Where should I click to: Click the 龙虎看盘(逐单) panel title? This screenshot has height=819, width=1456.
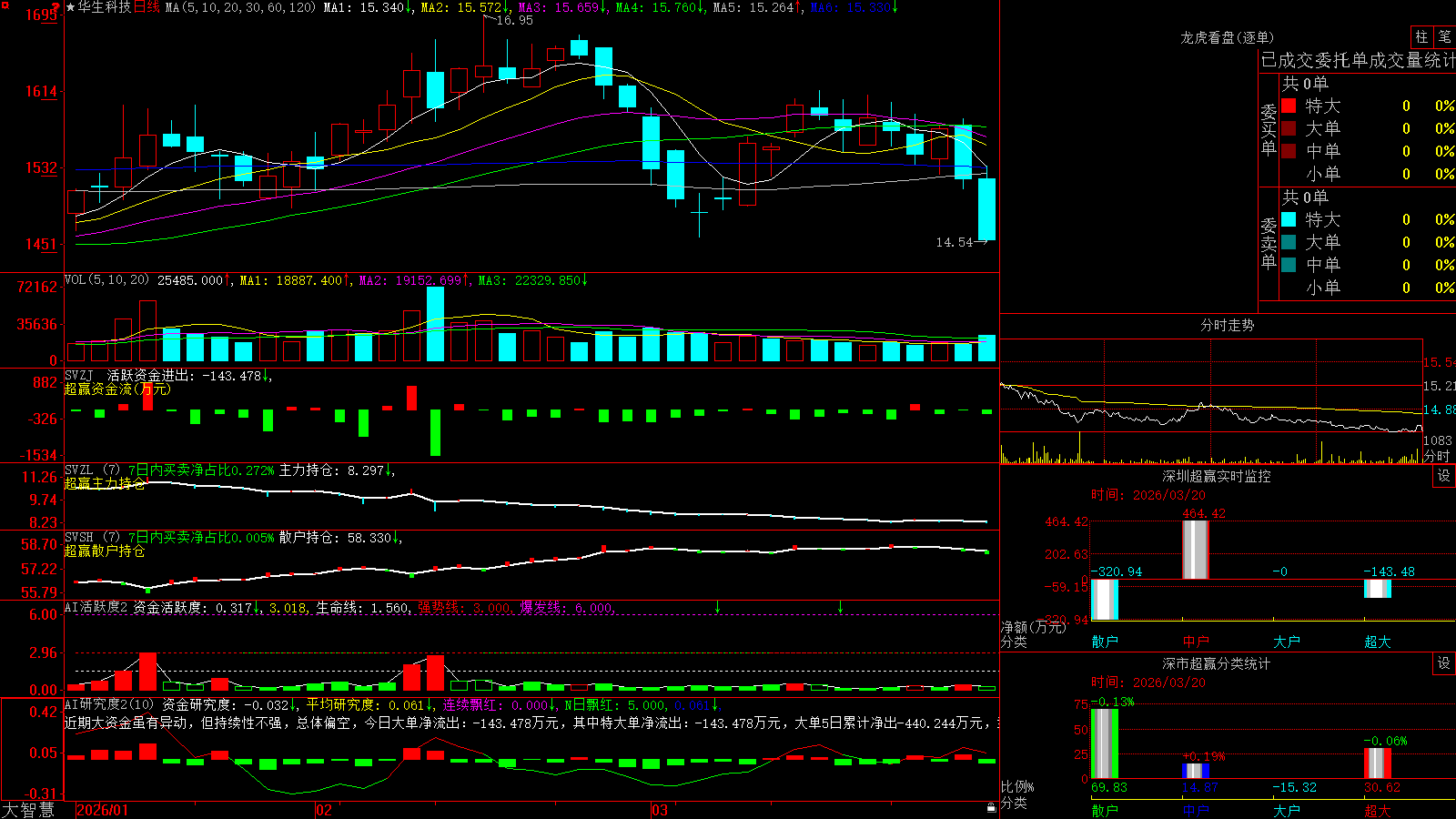[x=1227, y=37]
